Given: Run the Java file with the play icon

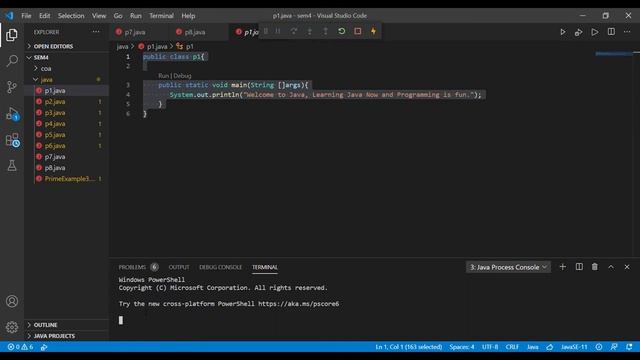Looking at the screenshot, I should [562, 32].
